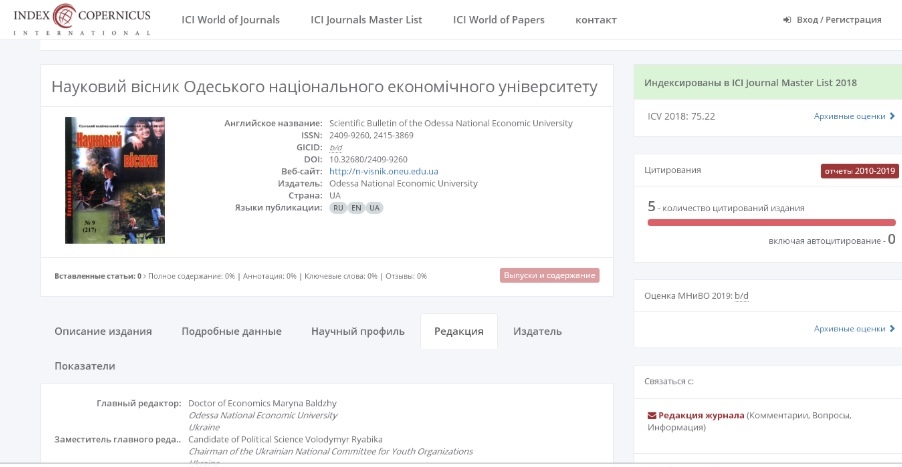Screen dimensions: 902x467
Task: Expand Архивные оценки under ICV 2018
Action: click(854, 116)
